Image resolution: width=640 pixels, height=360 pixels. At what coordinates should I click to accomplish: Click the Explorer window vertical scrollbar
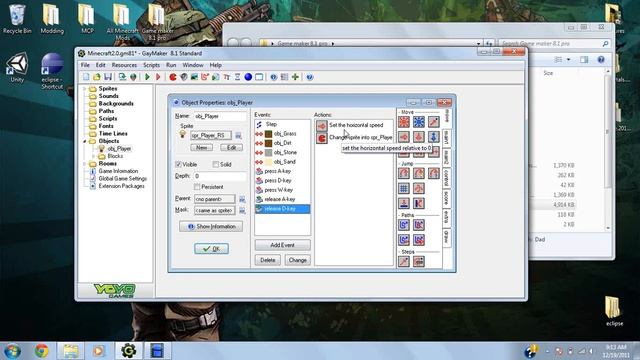(x=608, y=149)
